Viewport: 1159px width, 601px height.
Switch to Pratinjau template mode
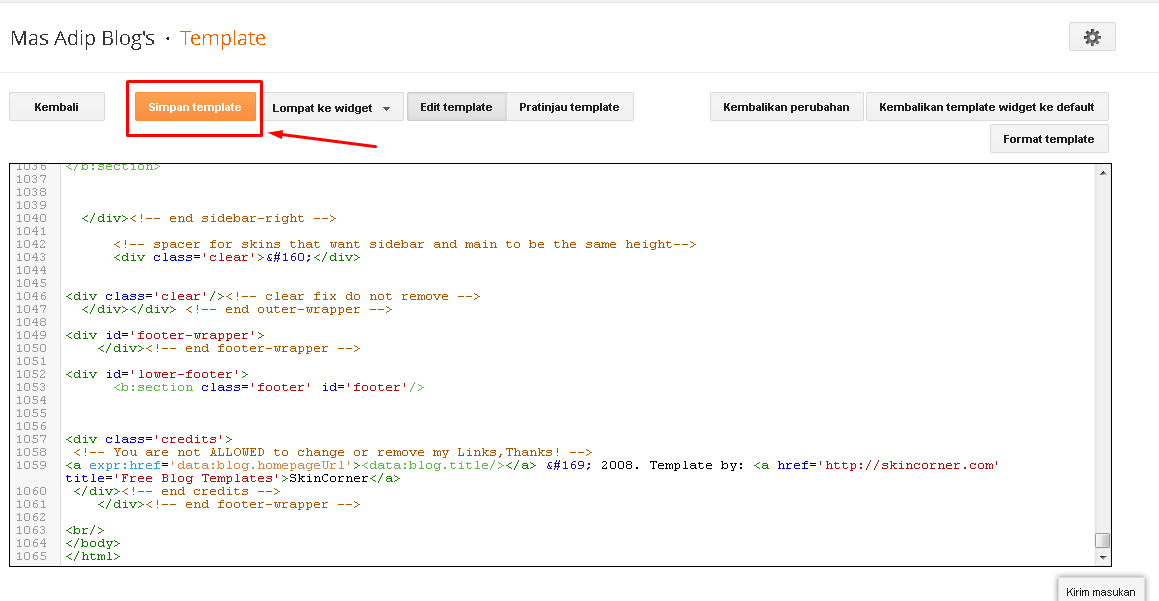pos(570,106)
